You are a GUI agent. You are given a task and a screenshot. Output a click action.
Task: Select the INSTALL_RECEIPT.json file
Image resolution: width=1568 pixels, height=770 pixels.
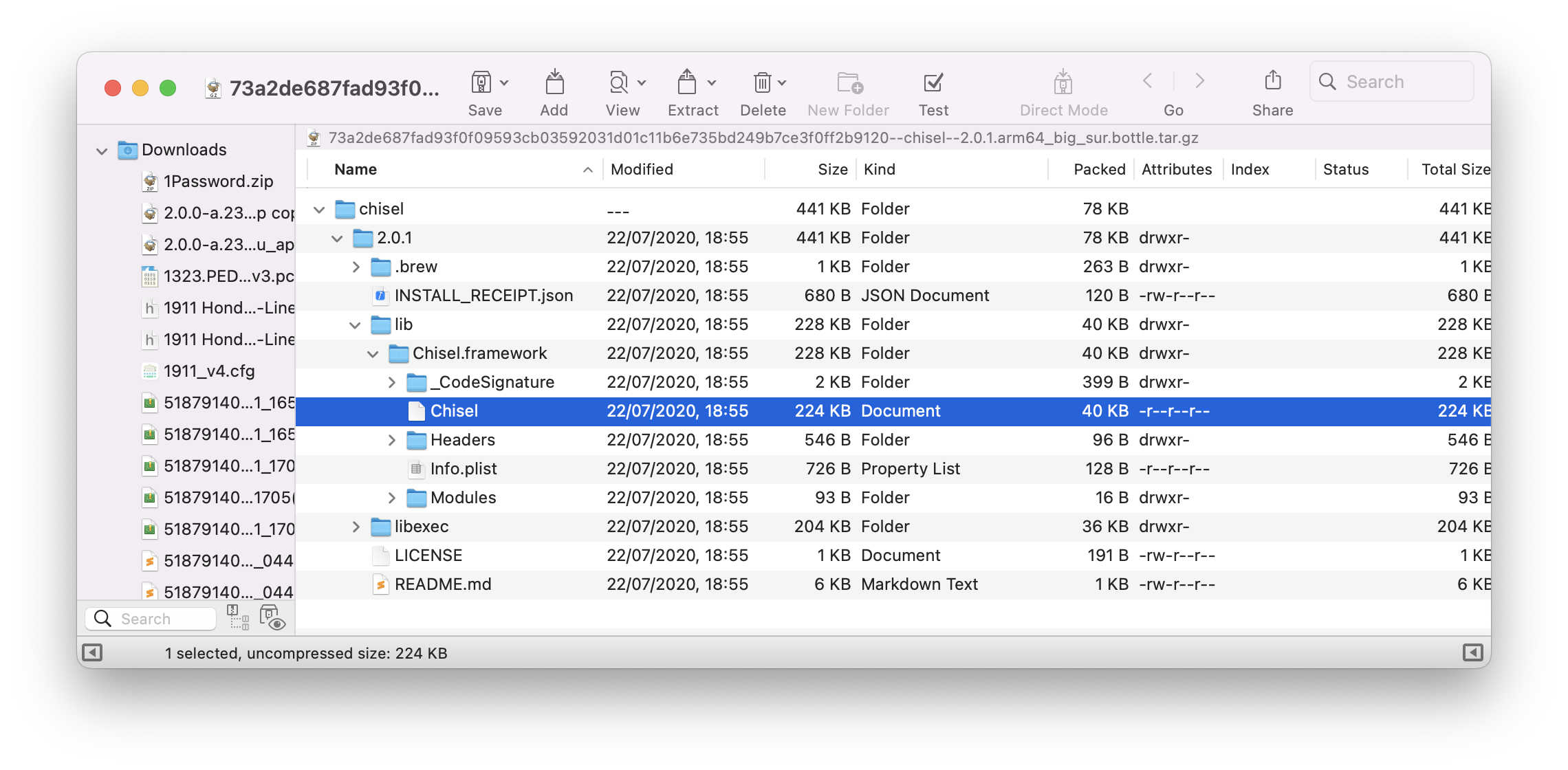893,296
